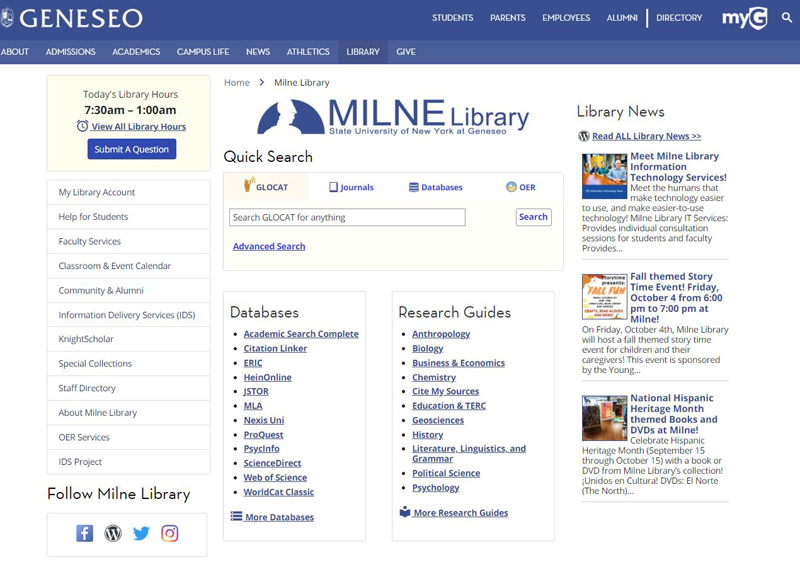Open the EMPLOYEES top link

[566, 18]
